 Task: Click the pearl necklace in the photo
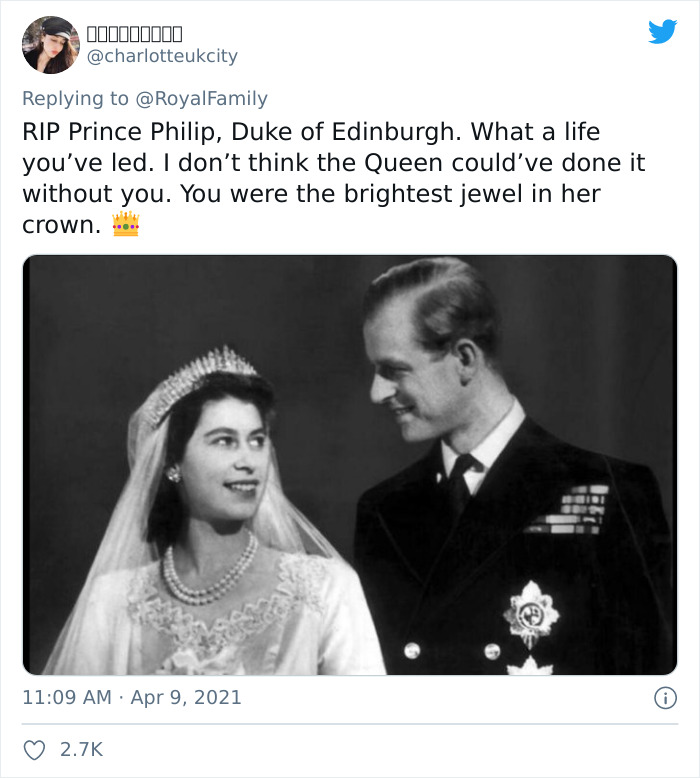210,576
